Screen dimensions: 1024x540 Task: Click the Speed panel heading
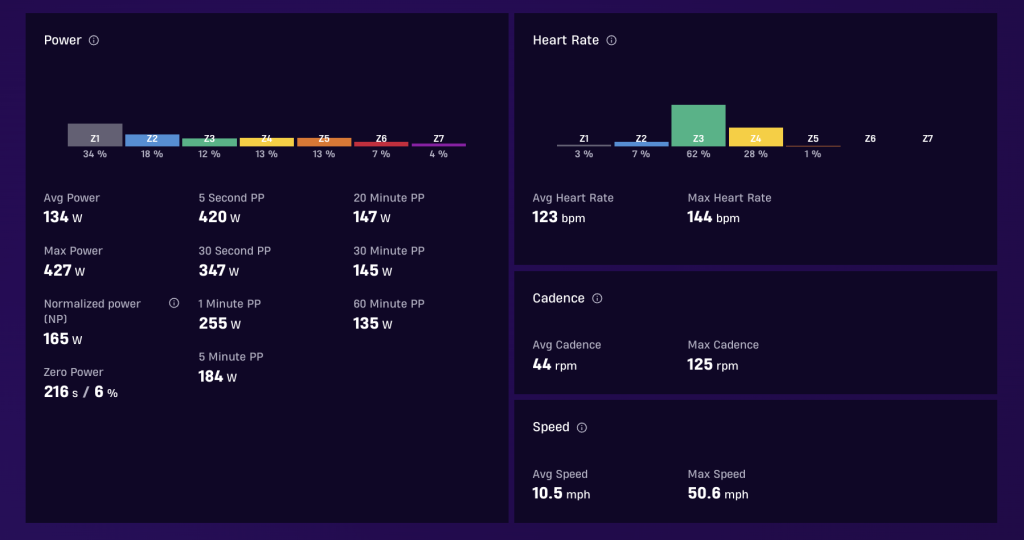(551, 427)
